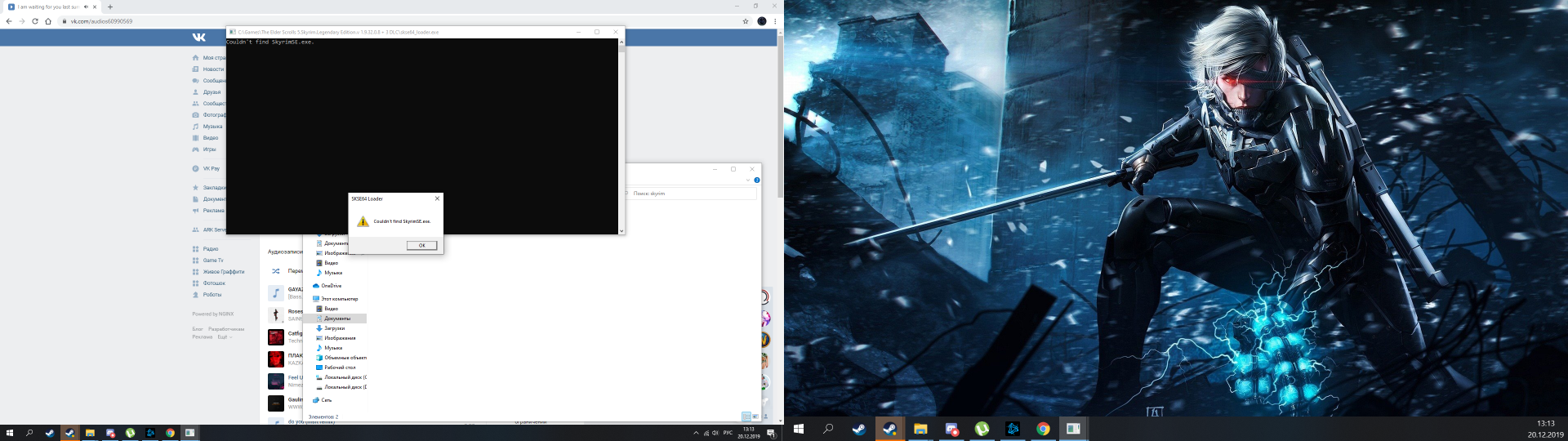Show hidden system tray icons
Screen dimensions: 1568x441
[x=696, y=433]
